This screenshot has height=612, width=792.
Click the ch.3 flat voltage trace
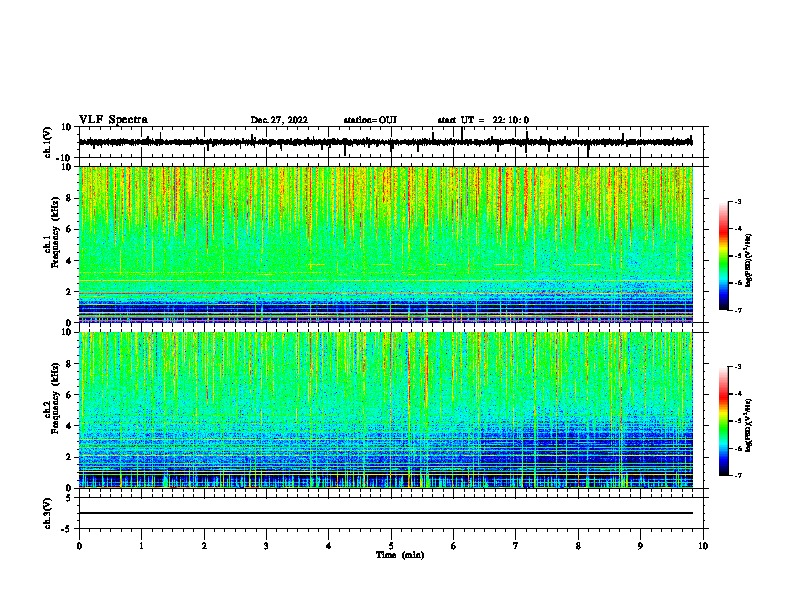tap(386, 513)
